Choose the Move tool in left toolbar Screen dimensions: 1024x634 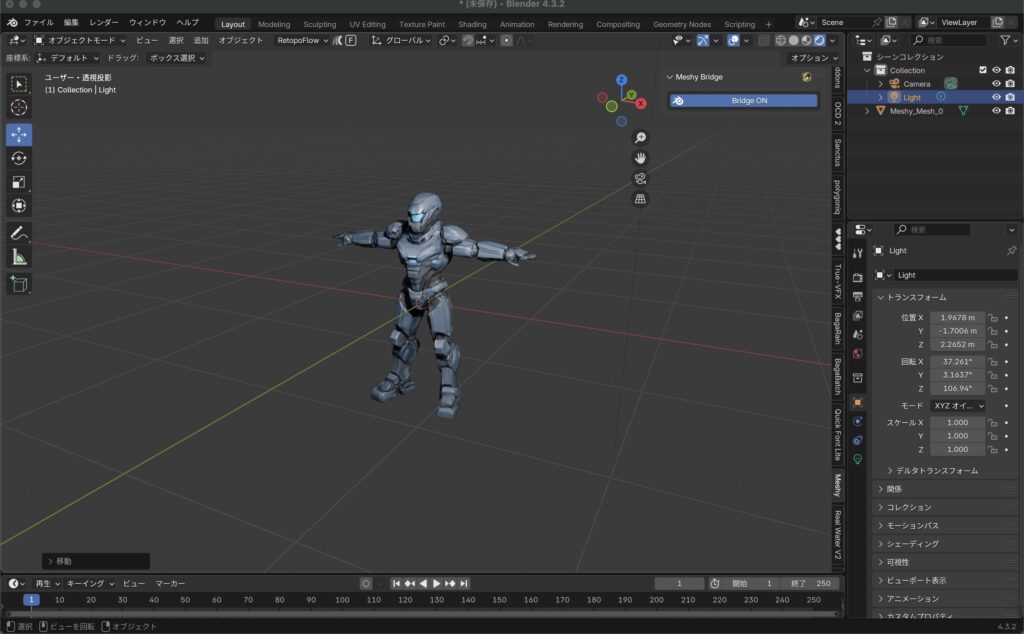tap(19, 135)
